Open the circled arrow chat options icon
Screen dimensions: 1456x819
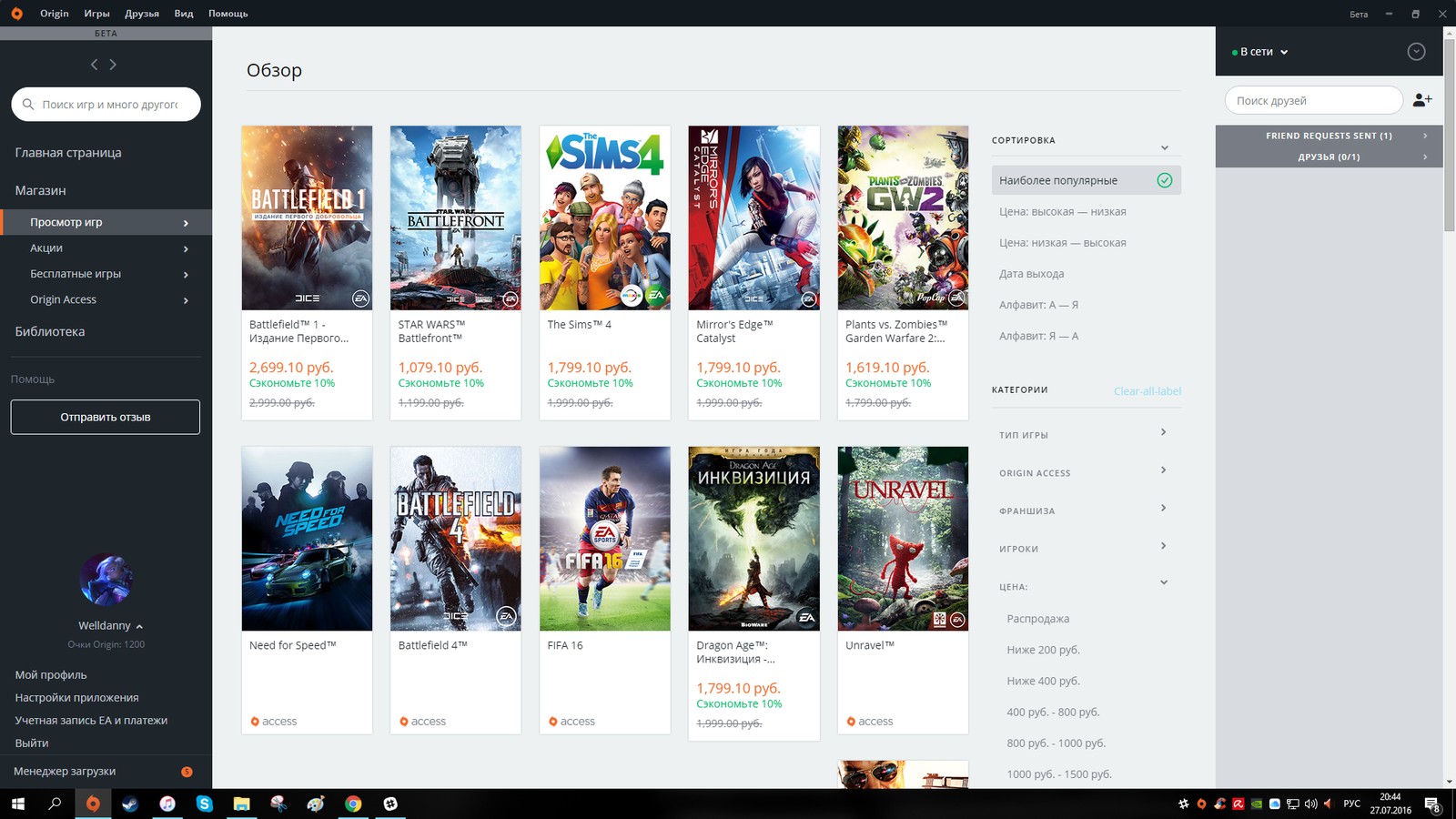click(1416, 52)
